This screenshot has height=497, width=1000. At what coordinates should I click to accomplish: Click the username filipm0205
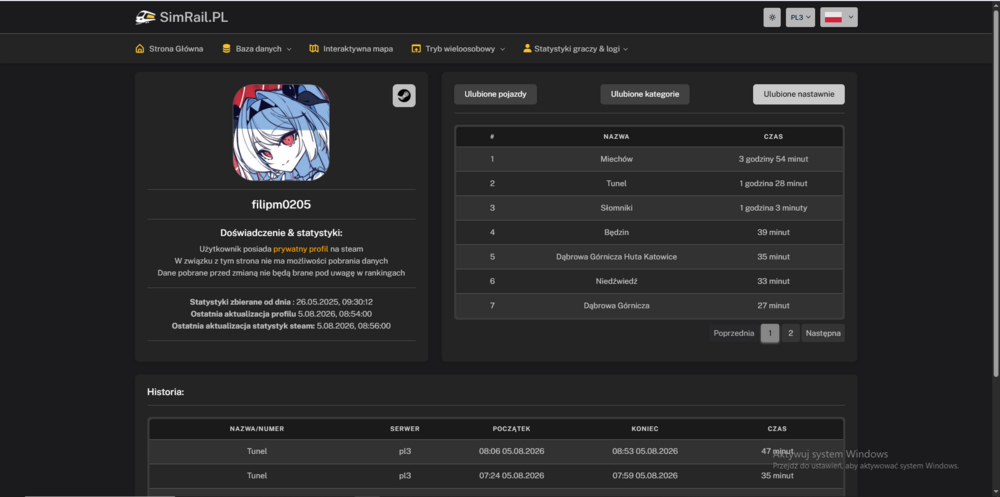click(281, 205)
